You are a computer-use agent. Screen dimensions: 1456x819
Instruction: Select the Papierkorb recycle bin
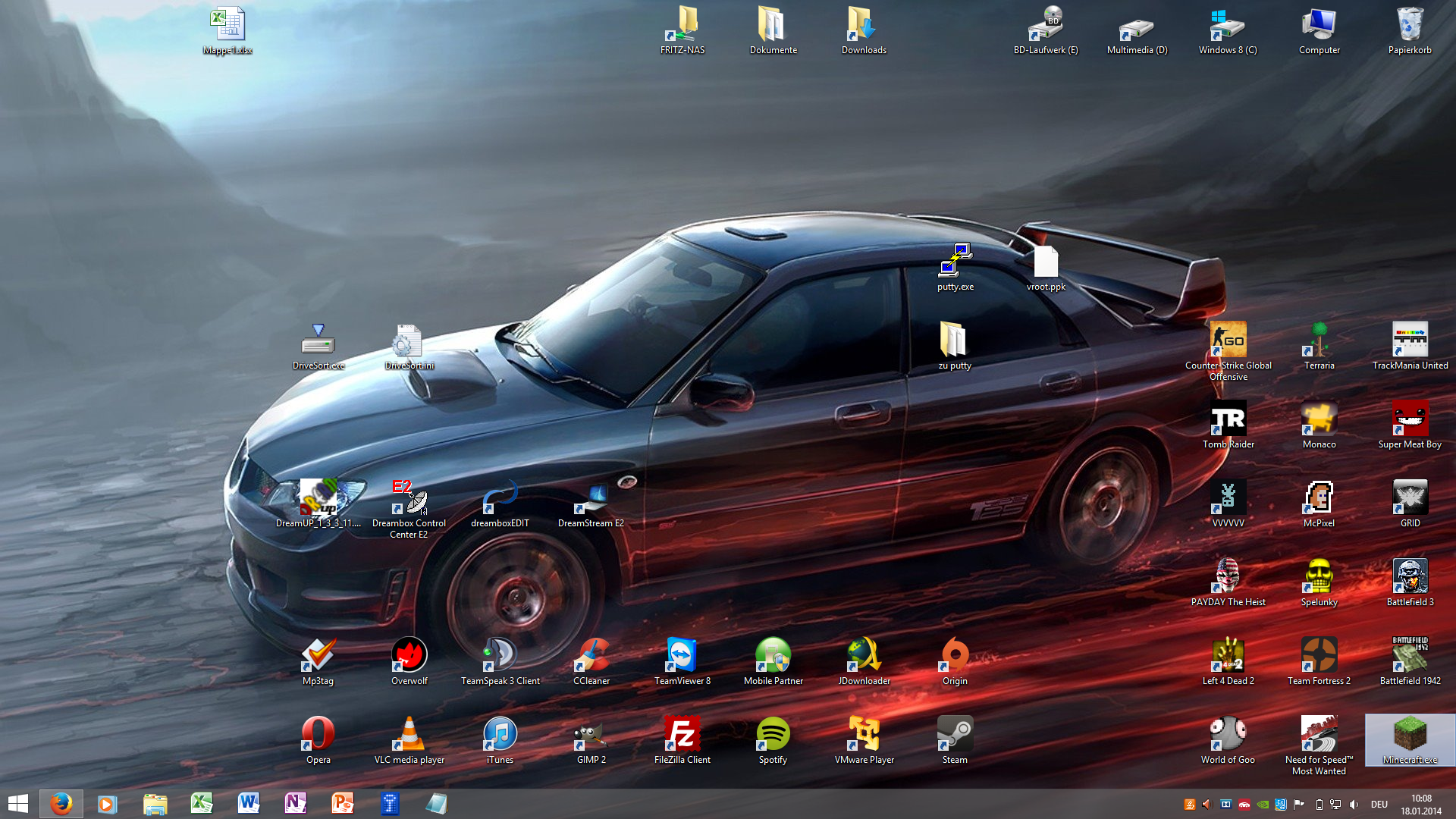[x=1410, y=25]
